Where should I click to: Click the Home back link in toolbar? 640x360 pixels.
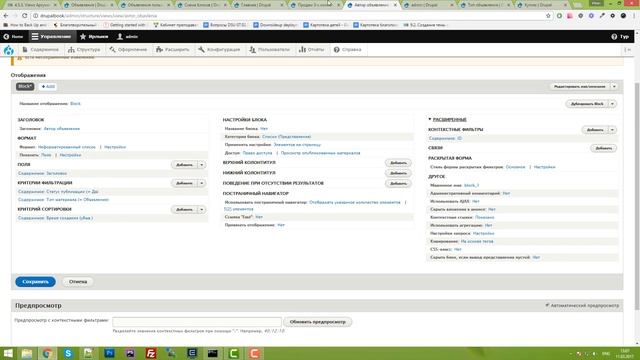pos(13,36)
